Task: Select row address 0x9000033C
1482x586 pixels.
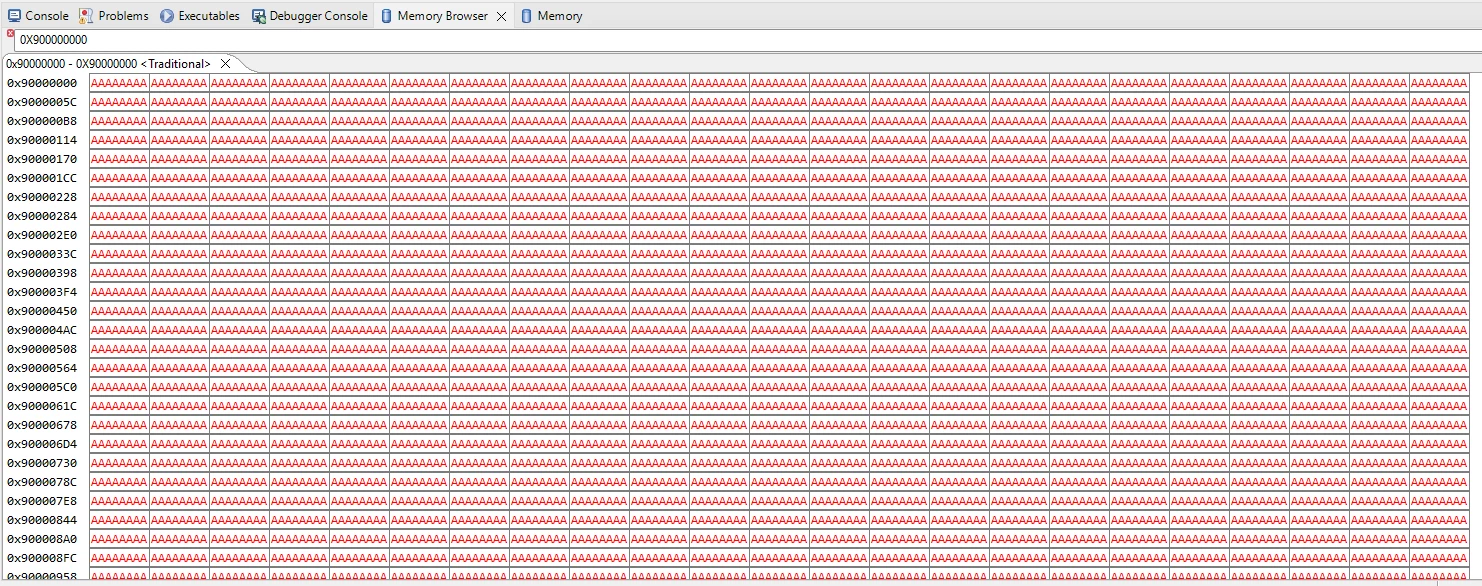Action: coord(42,254)
